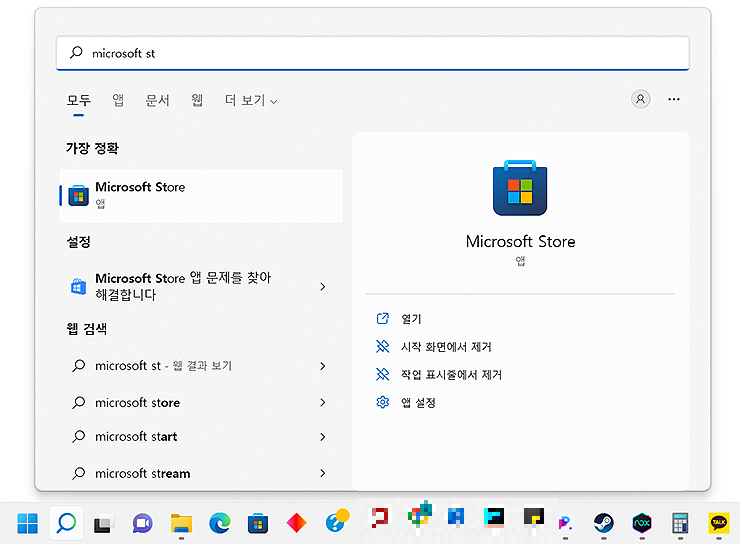Image resolution: width=740 pixels, height=544 pixels.
Task: Select 'microsoft st - 웹 결과 보기' text
Action: tap(163, 366)
